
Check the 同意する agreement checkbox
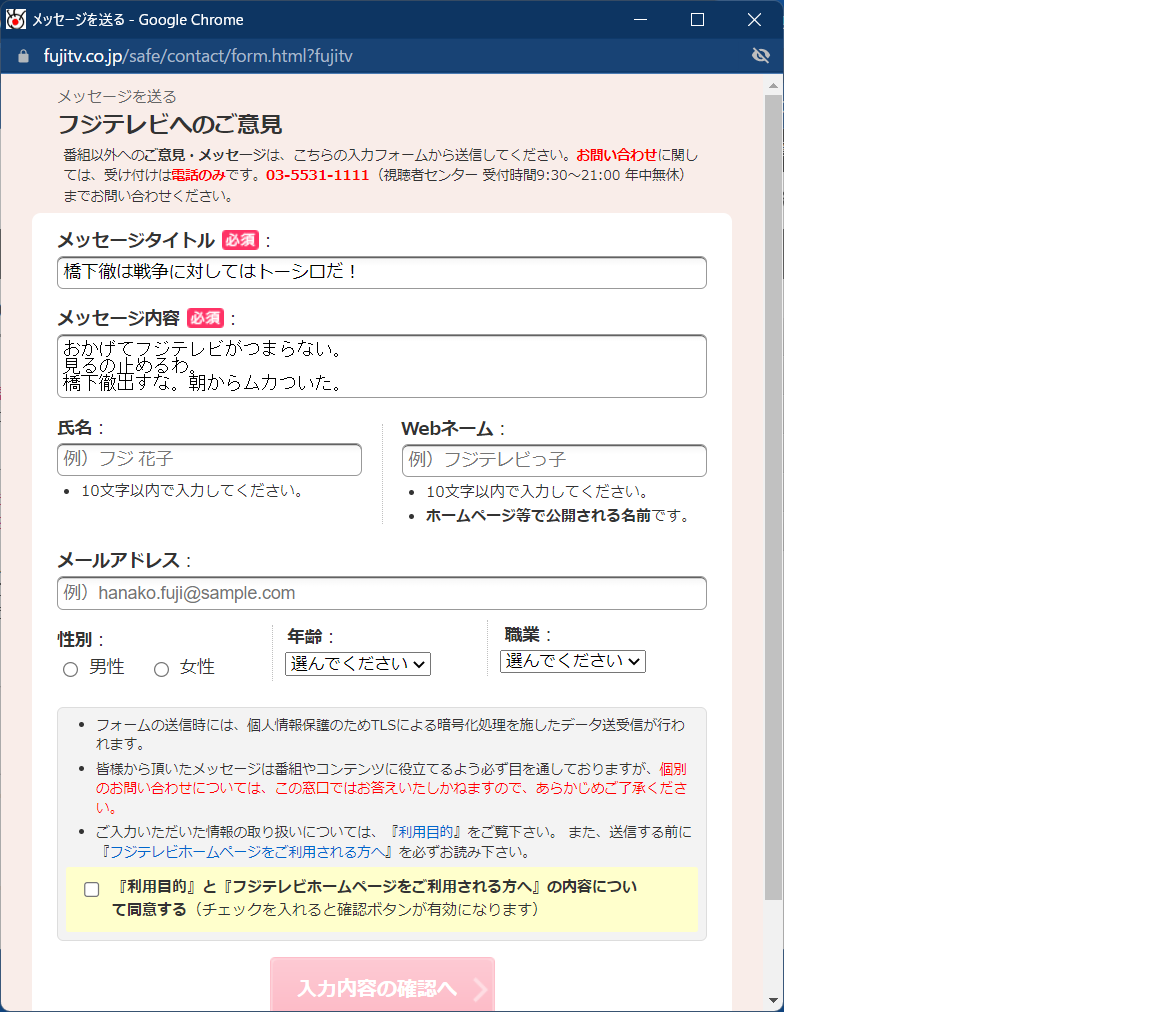pyautogui.click(x=92, y=889)
